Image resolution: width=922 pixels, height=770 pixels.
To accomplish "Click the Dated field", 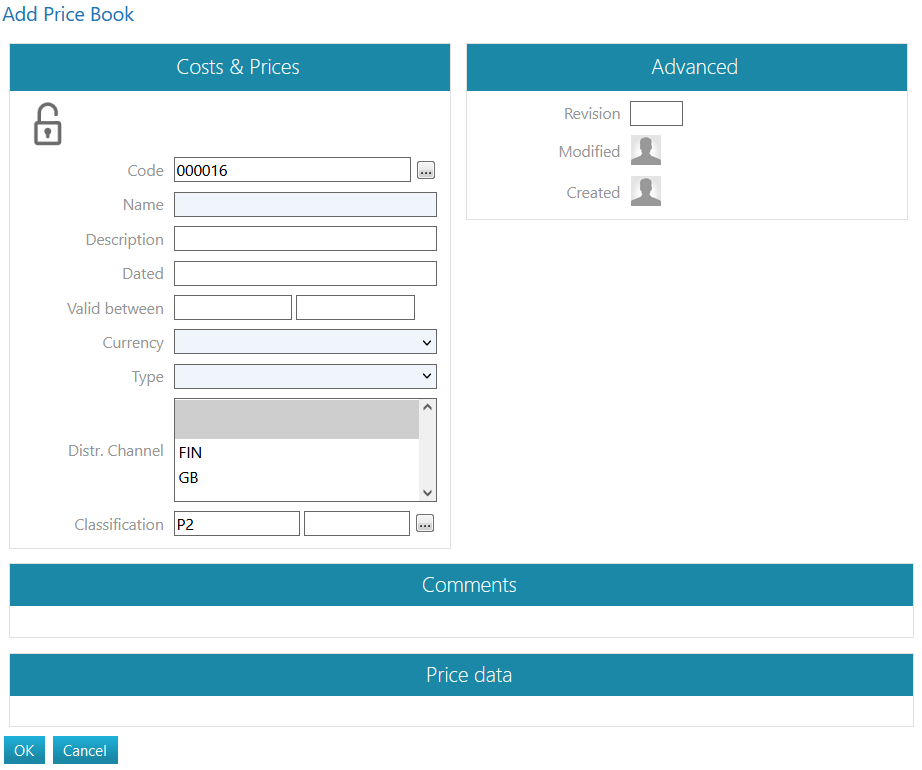I will [x=305, y=273].
